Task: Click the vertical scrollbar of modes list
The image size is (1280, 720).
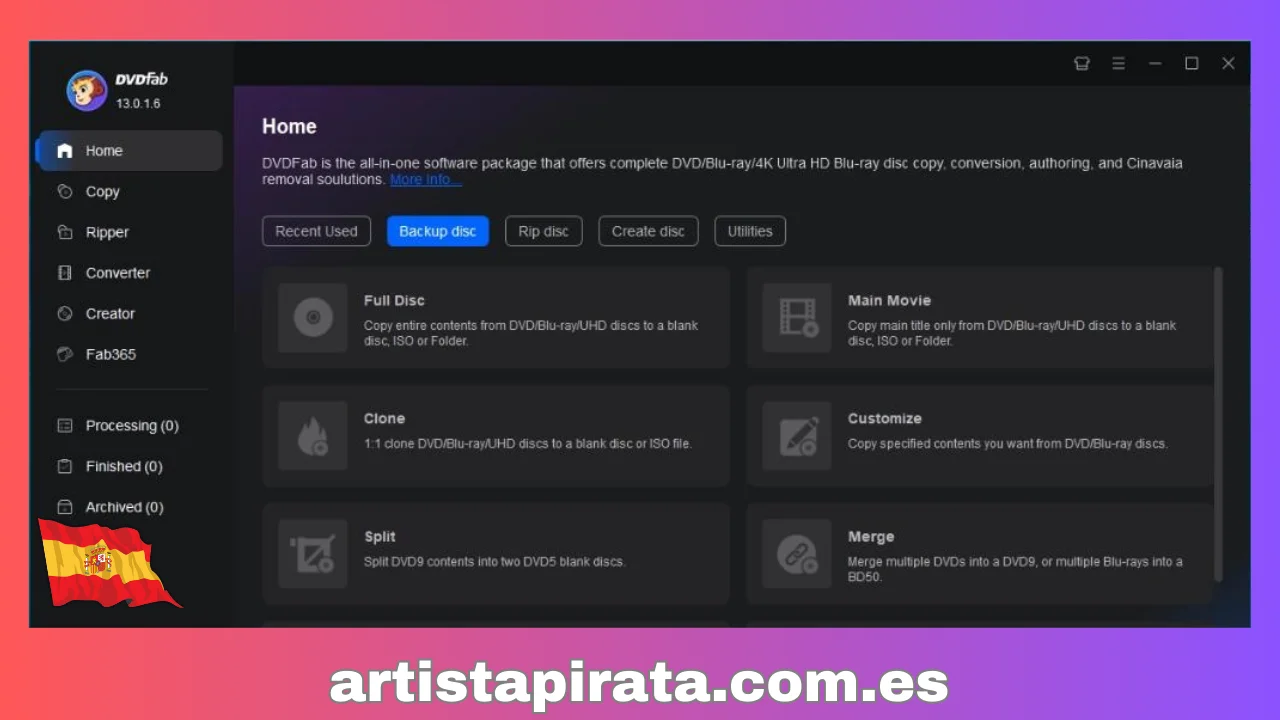Action: 1218,424
